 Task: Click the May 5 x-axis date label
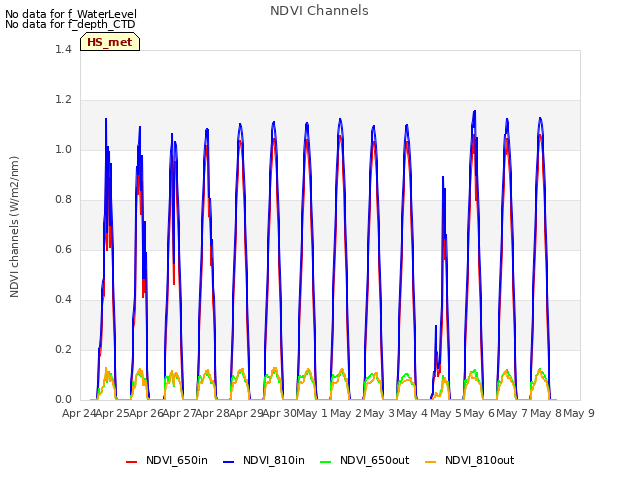[x=446, y=413]
